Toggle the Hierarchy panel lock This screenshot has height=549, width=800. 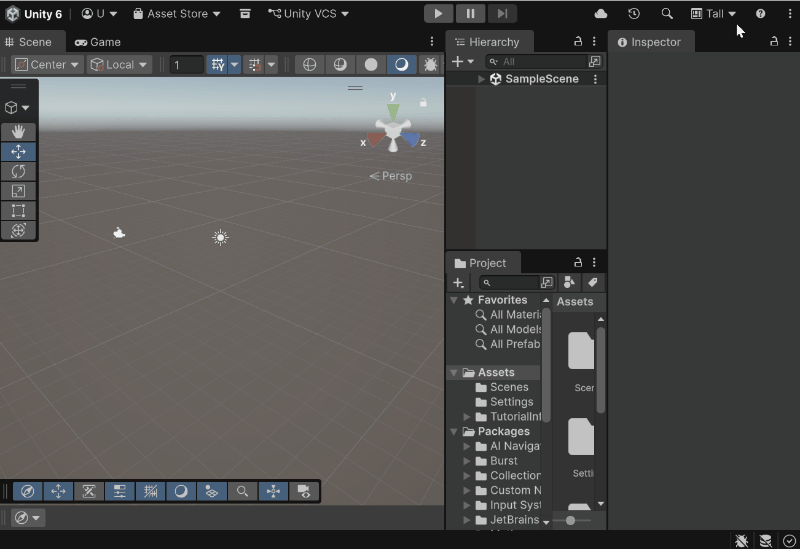point(578,41)
